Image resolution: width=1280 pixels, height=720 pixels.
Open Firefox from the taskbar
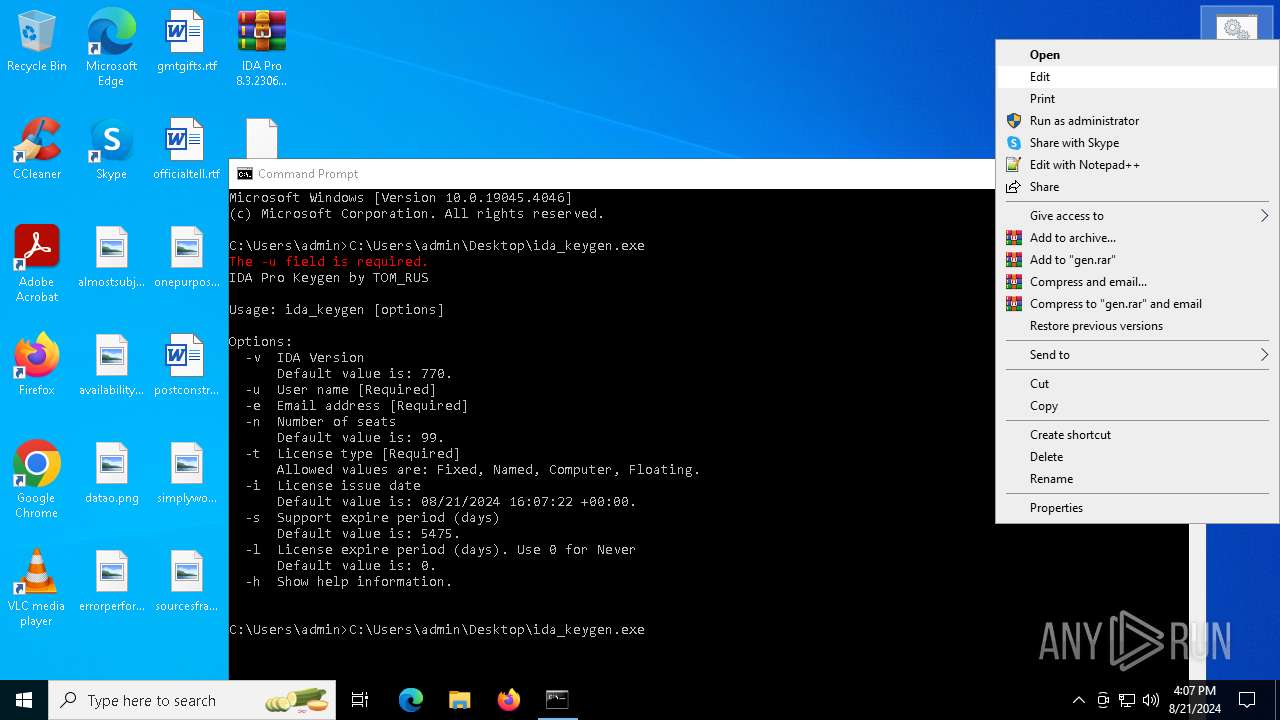tap(508, 700)
